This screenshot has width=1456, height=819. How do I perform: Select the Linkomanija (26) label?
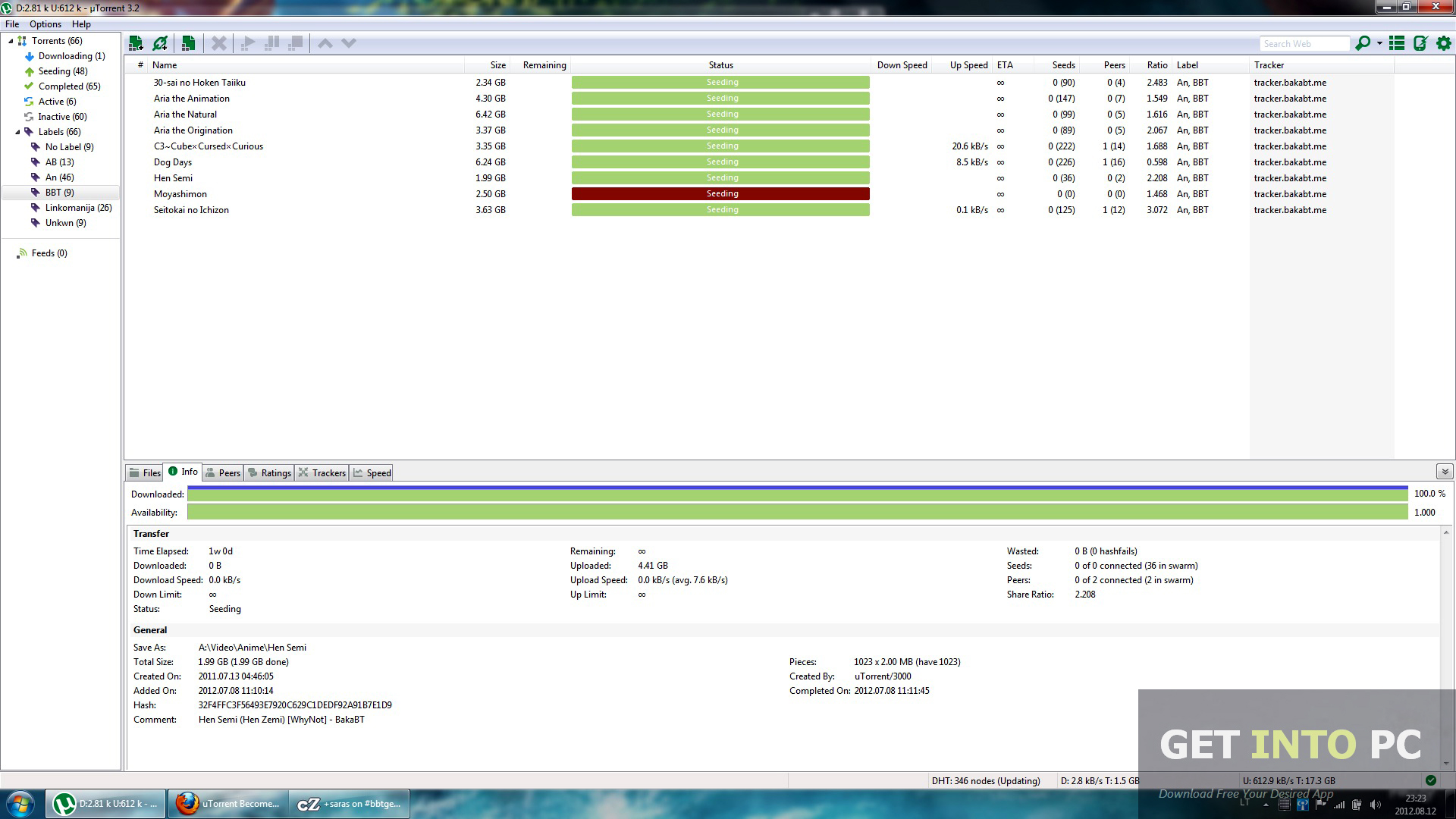[78, 208]
